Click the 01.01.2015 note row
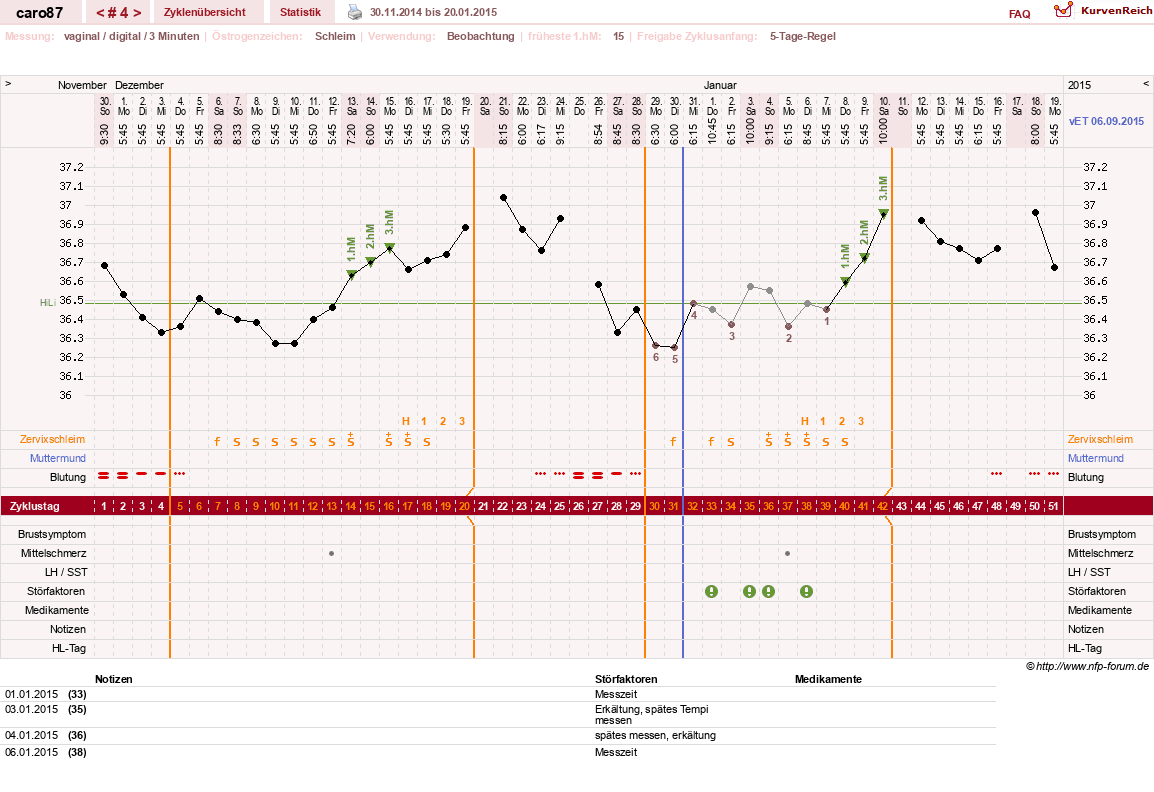 point(500,694)
